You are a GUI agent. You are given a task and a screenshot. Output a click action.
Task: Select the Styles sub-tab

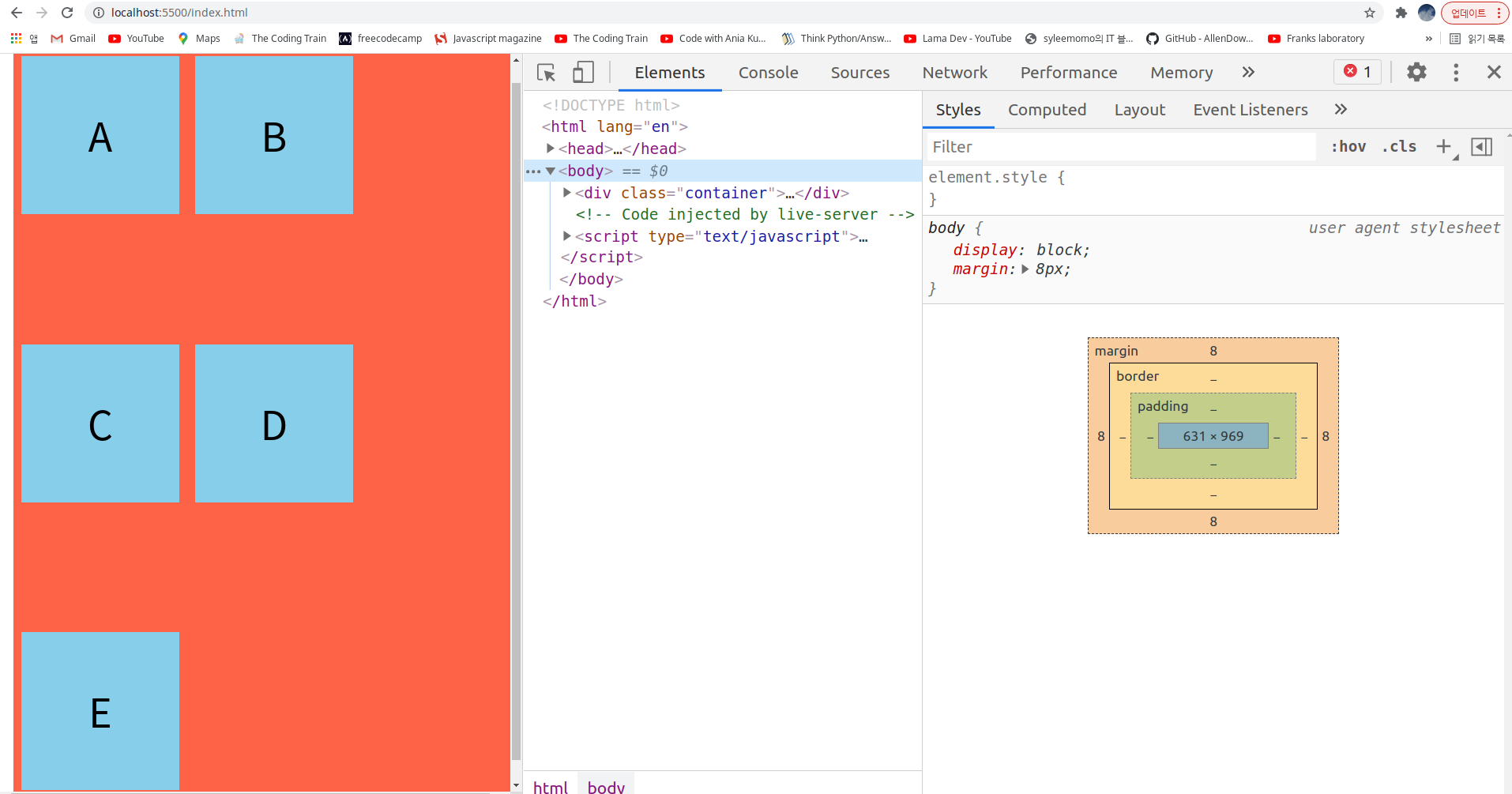pos(958,110)
